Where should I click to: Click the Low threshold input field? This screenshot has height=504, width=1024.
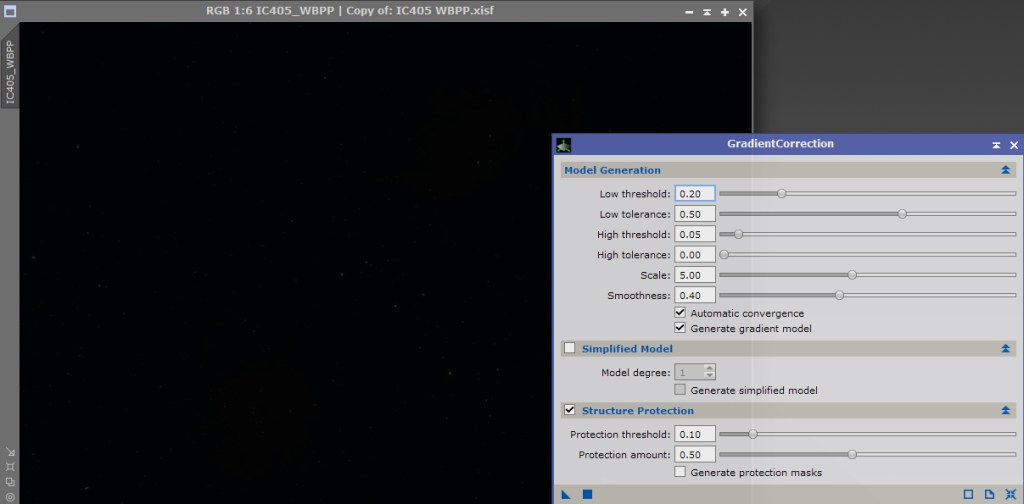pos(695,194)
